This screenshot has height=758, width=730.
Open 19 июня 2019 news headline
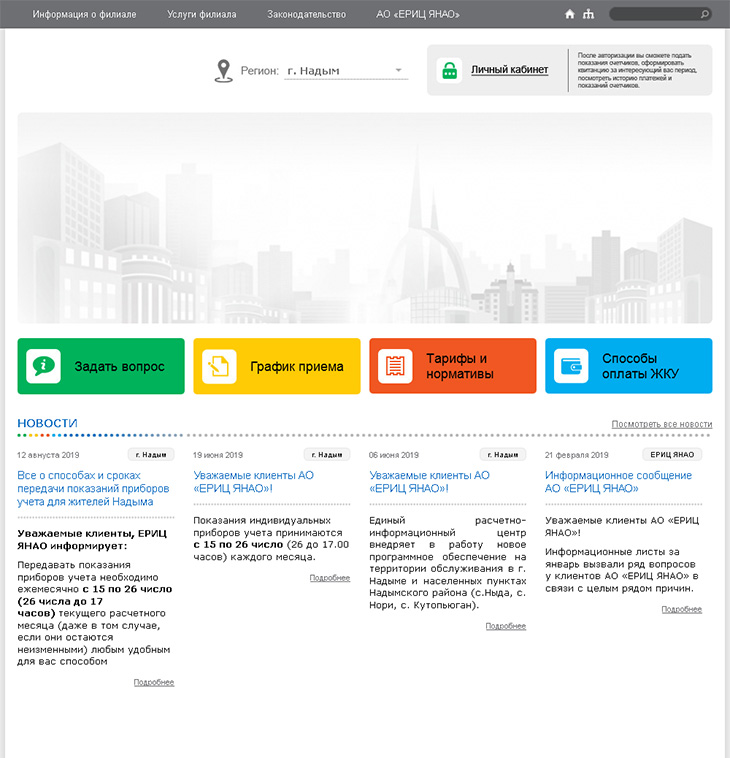coord(253,482)
